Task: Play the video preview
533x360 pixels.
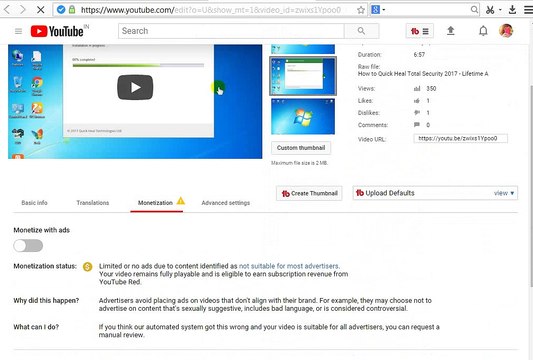Action: coord(135,87)
